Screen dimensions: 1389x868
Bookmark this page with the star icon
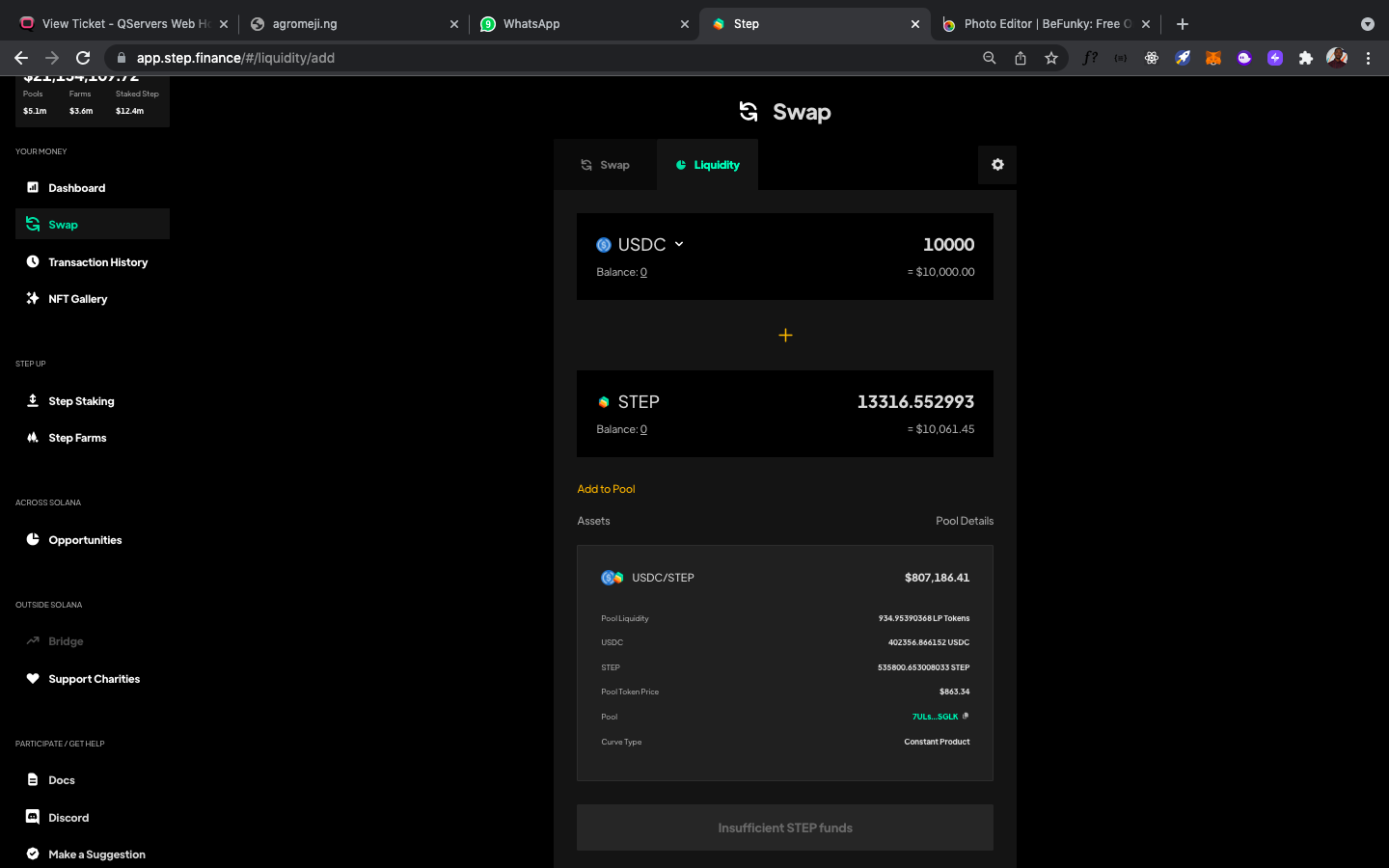pos(1051,58)
